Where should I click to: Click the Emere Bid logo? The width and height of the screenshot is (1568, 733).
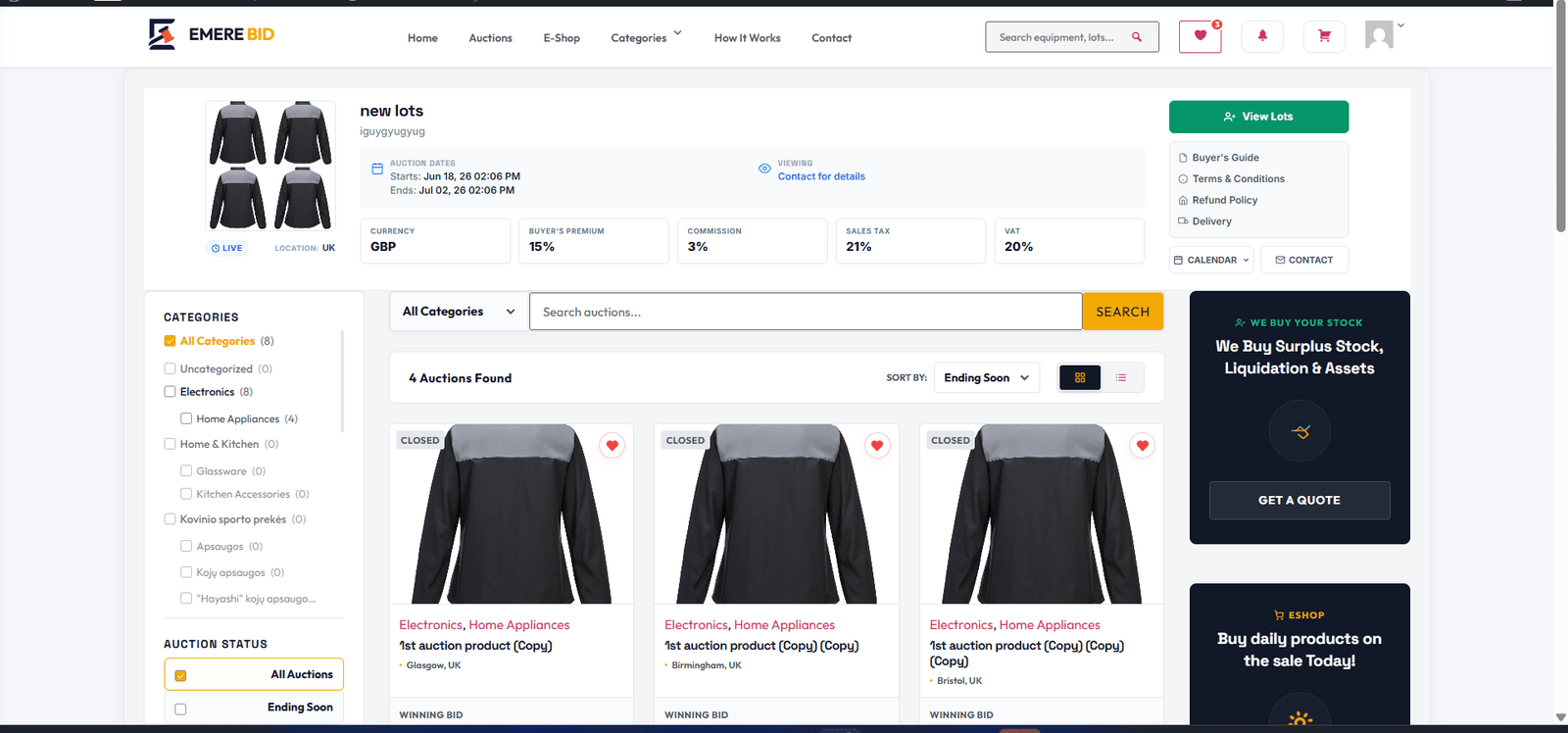point(211,34)
